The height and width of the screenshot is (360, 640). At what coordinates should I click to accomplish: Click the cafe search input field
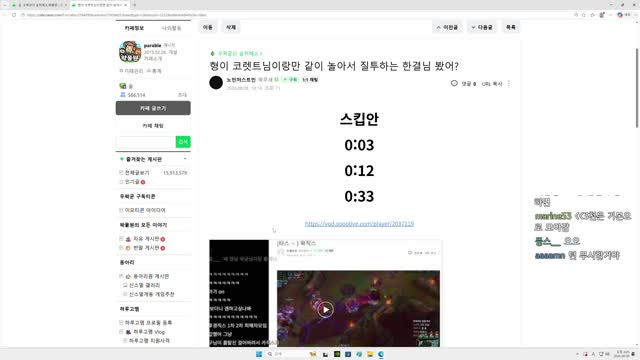tap(146, 142)
